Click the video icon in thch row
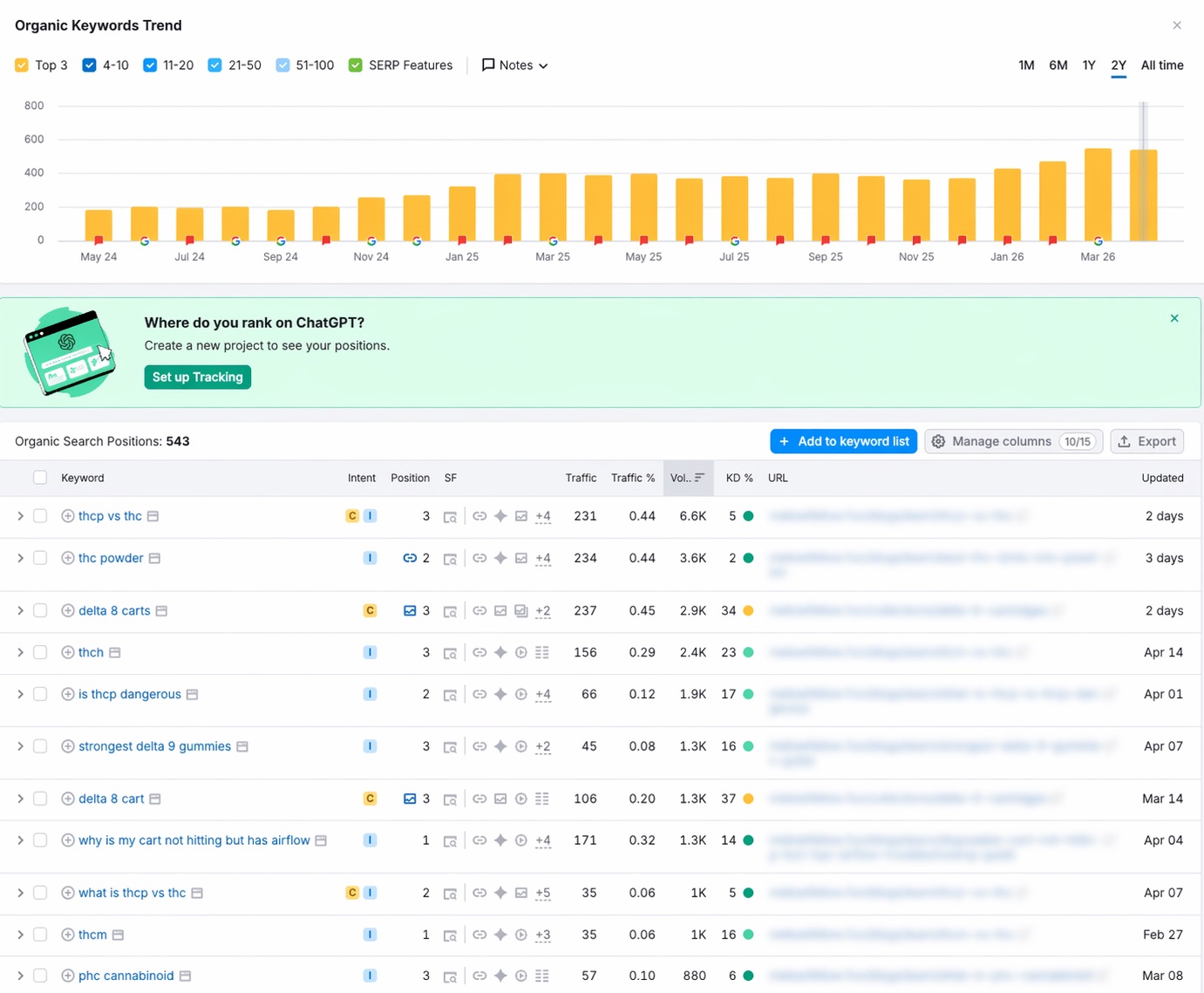 tap(520, 652)
